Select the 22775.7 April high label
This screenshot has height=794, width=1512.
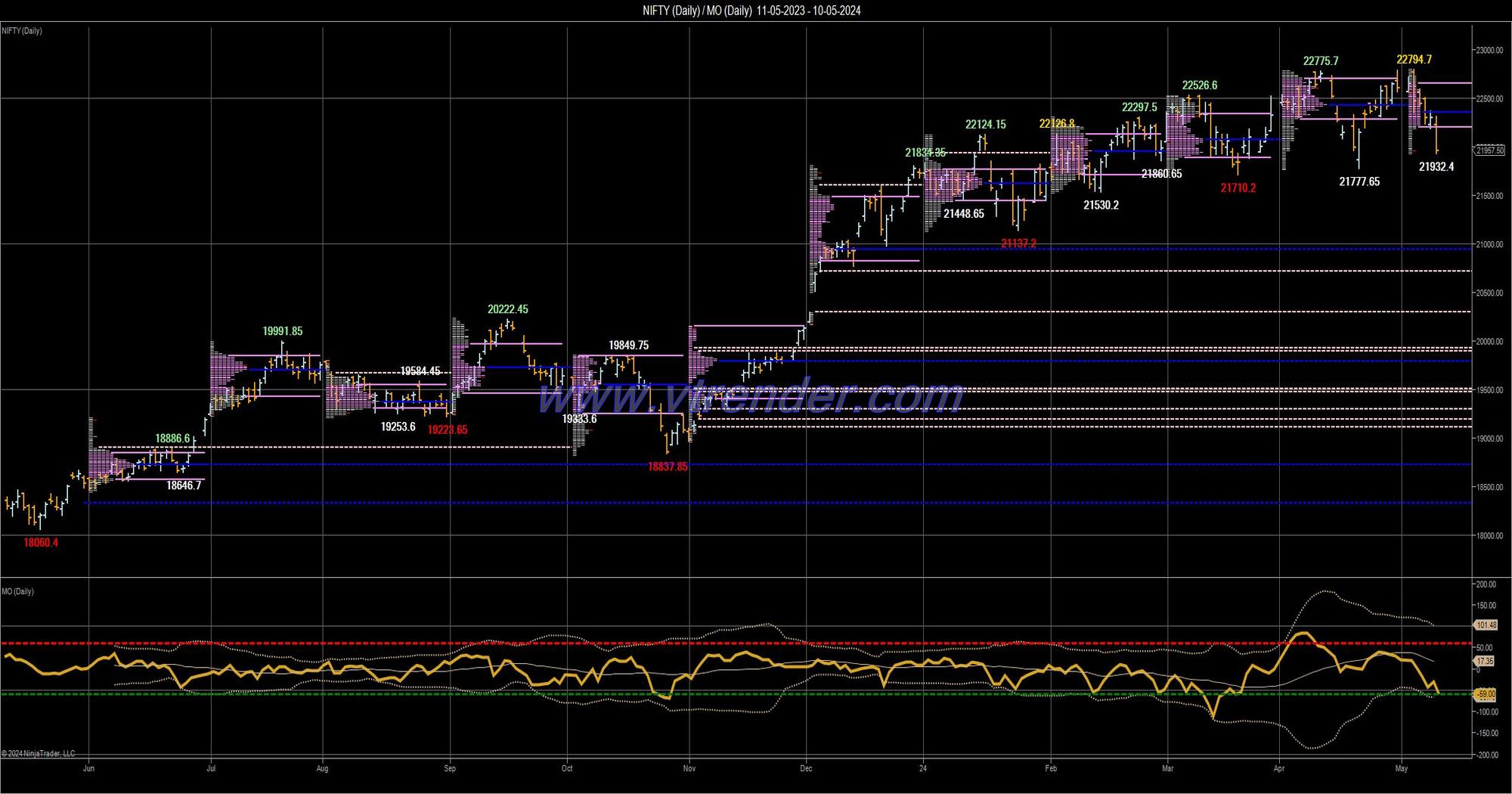[1321, 61]
